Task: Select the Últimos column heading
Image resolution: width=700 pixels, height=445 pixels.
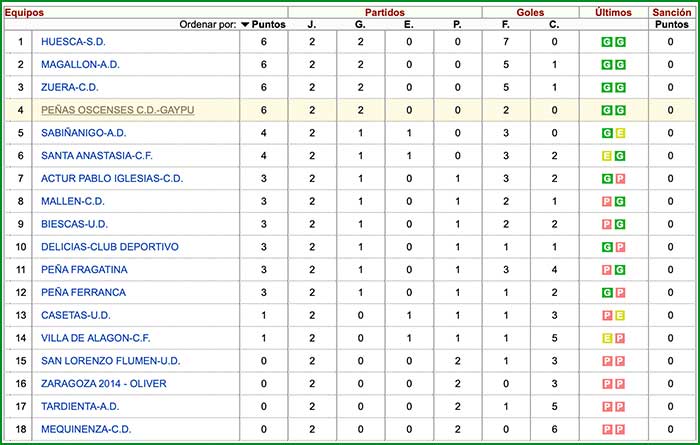Action: click(x=613, y=11)
